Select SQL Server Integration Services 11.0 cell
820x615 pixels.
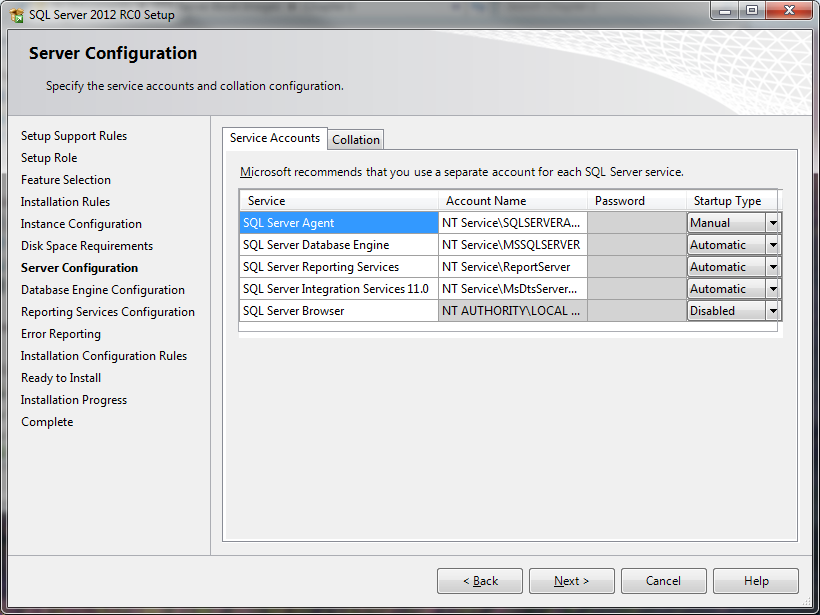tap(339, 289)
